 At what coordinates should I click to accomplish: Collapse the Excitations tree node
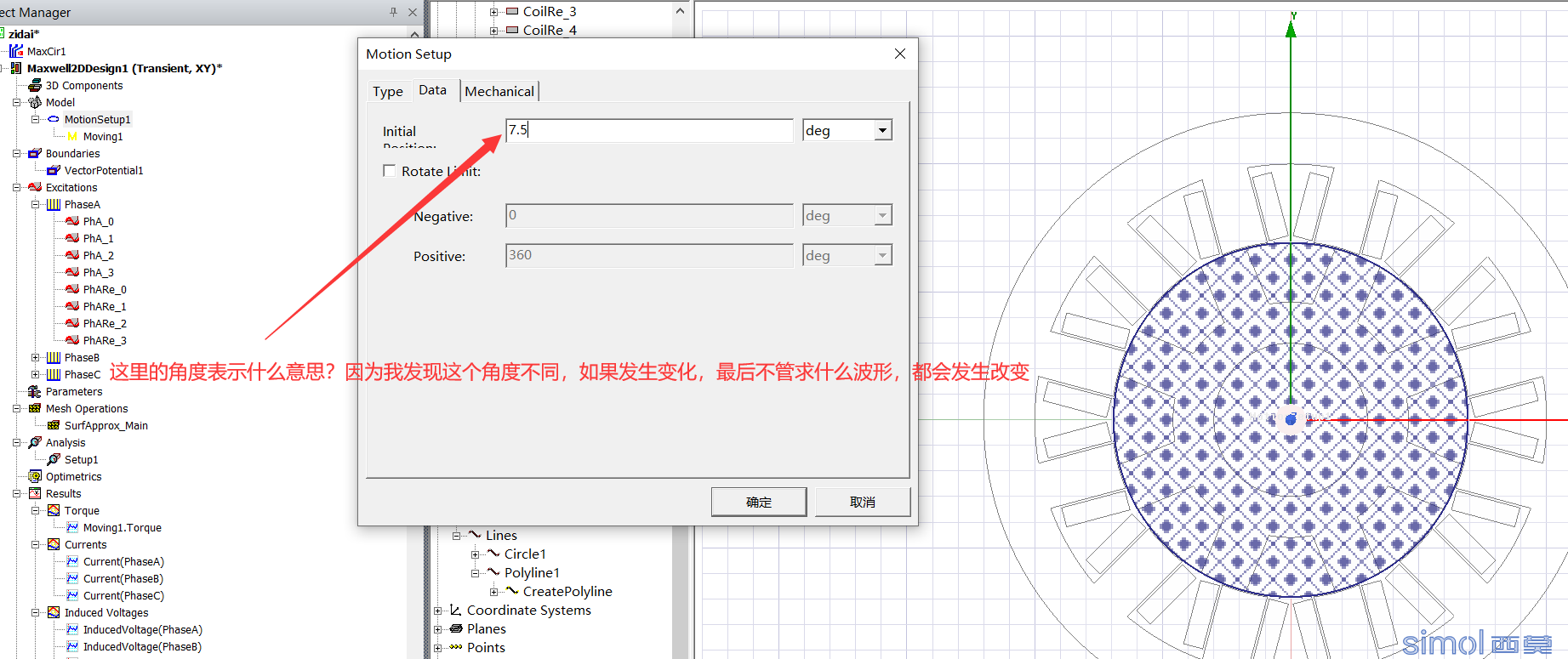[16, 187]
